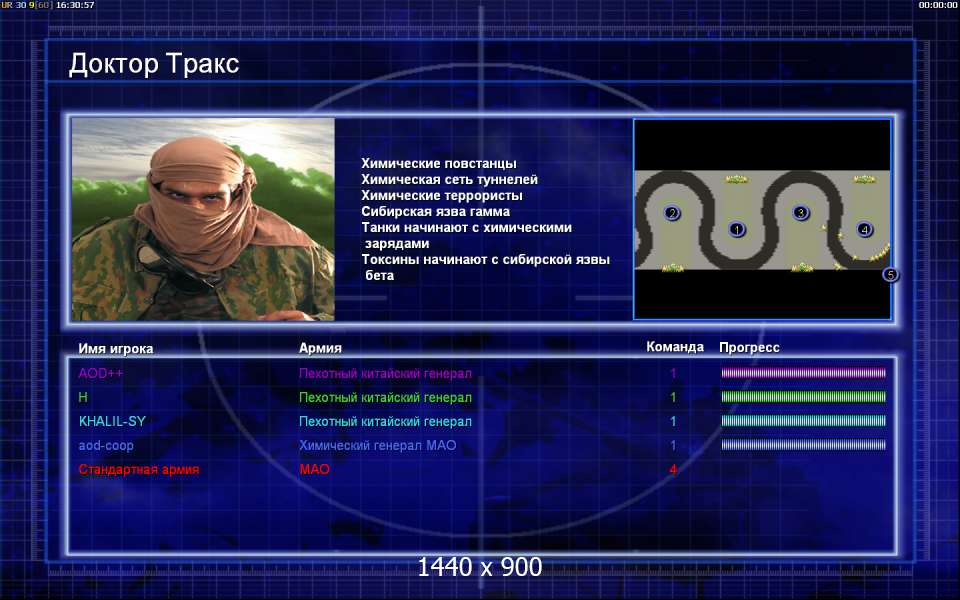The image size is (960, 600).
Task: Click KHALIL-SY army Пехотный китайский генерал
Action: pos(385,421)
